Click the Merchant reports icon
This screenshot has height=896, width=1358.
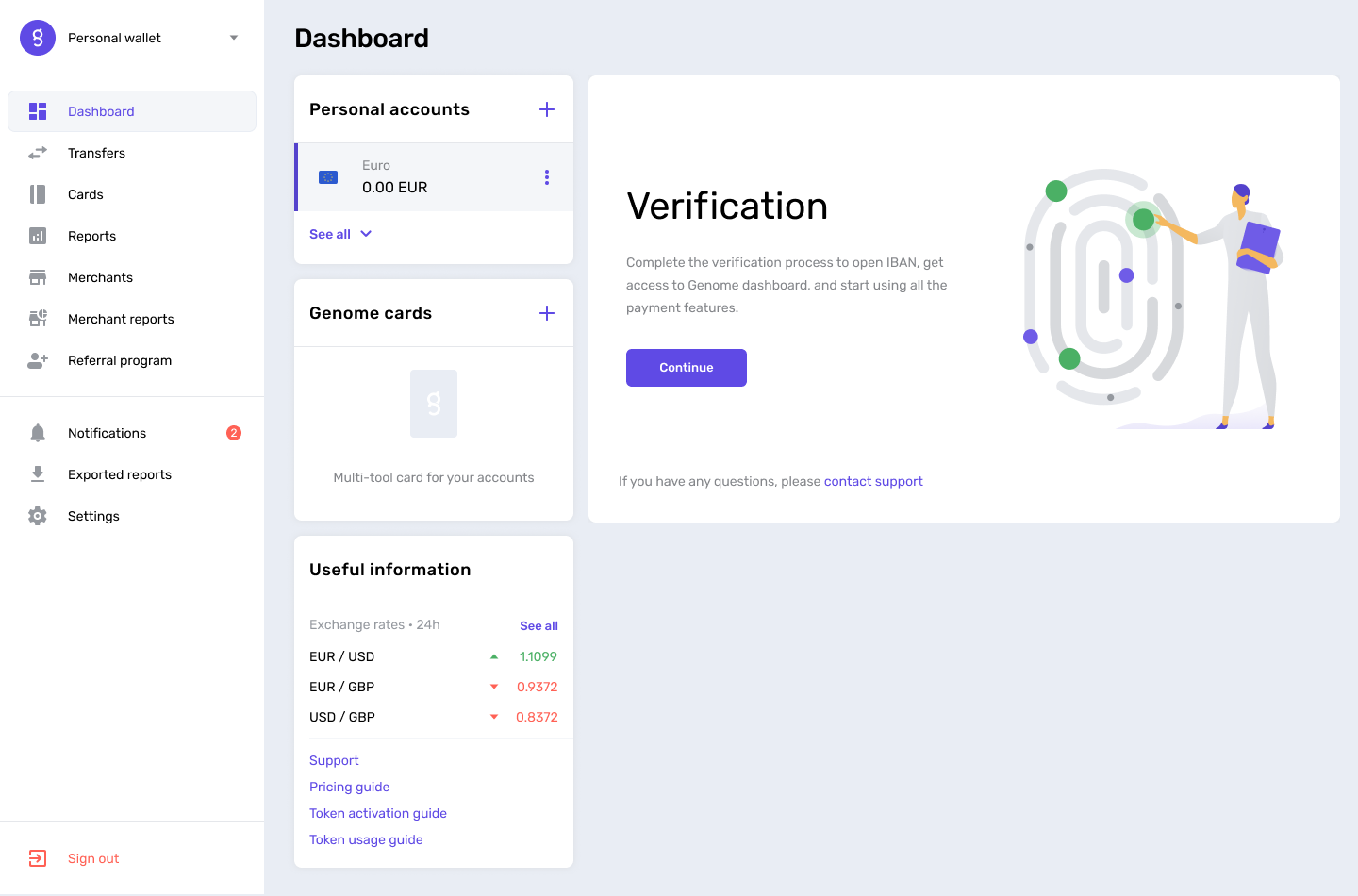(38, 319)
